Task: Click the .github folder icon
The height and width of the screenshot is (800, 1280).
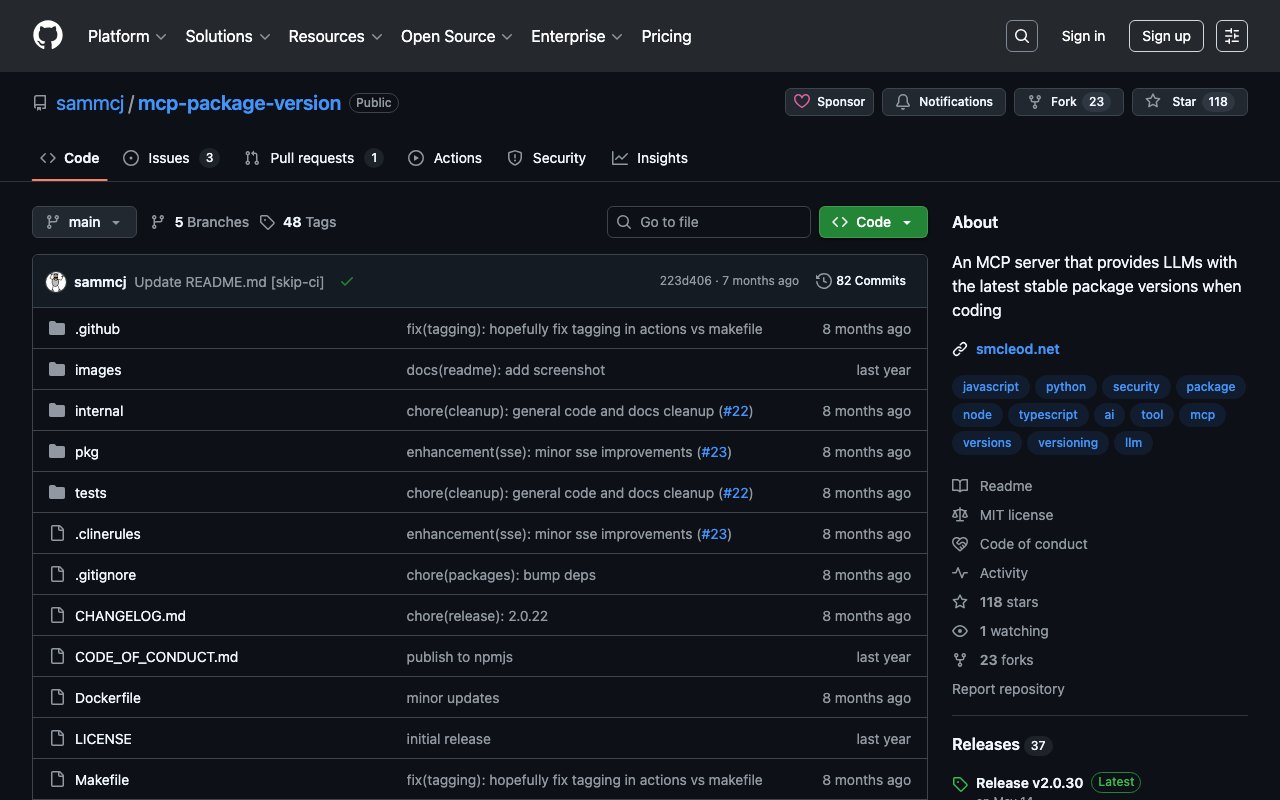Action: (57, 329)
